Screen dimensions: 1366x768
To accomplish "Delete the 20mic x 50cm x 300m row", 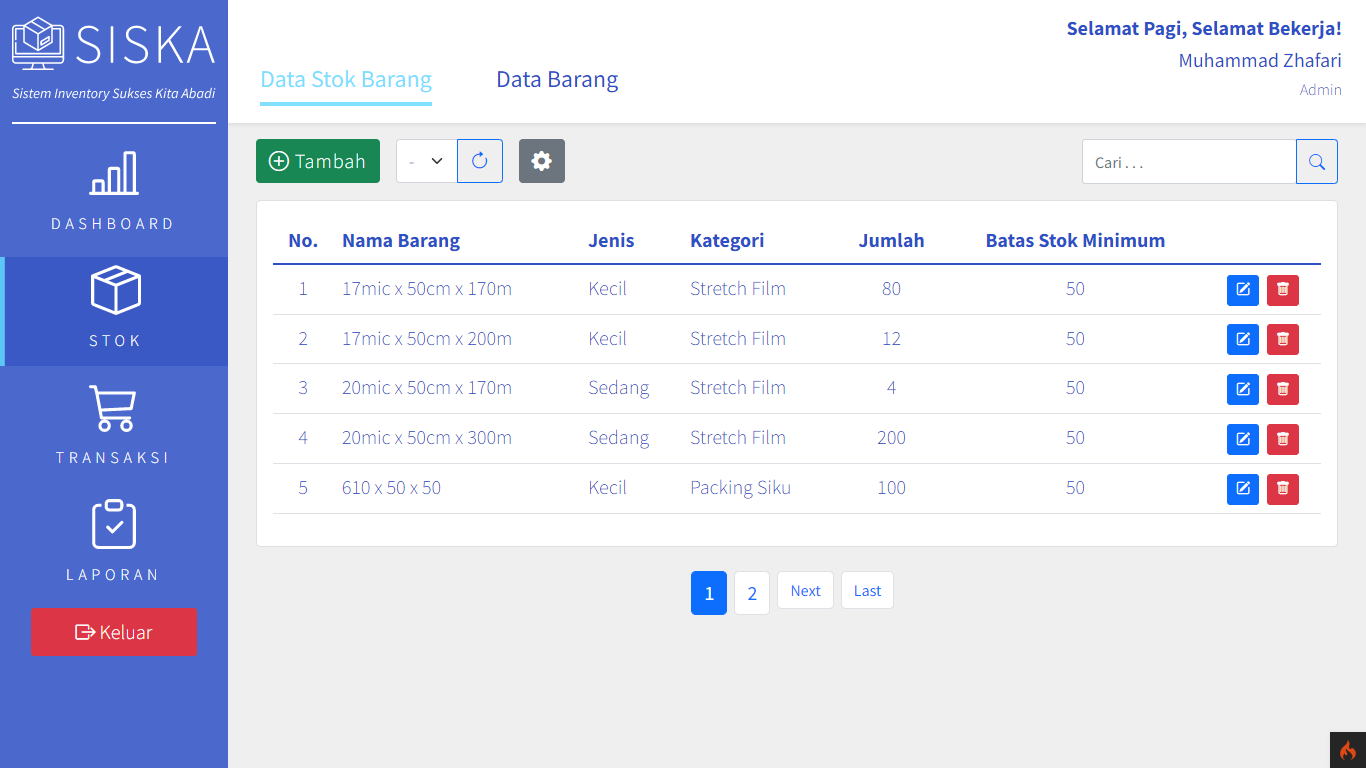I will tap(1283, 439).
